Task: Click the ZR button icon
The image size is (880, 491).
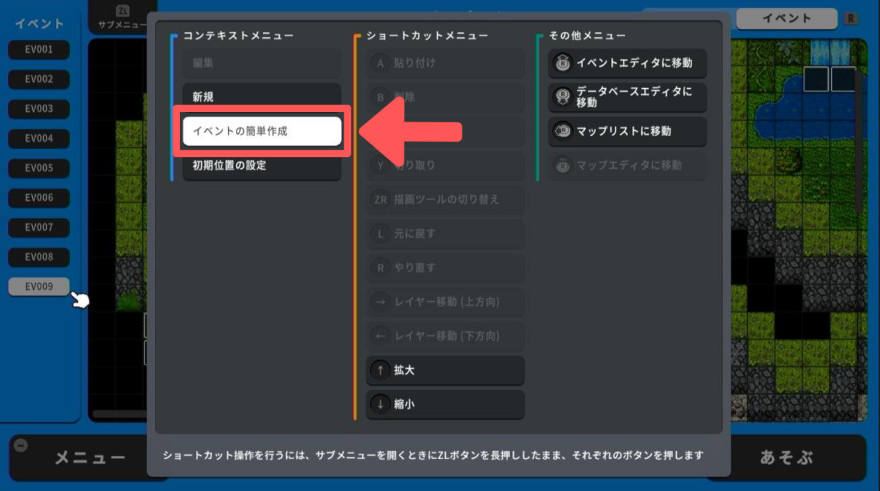Action: point(381,200)
